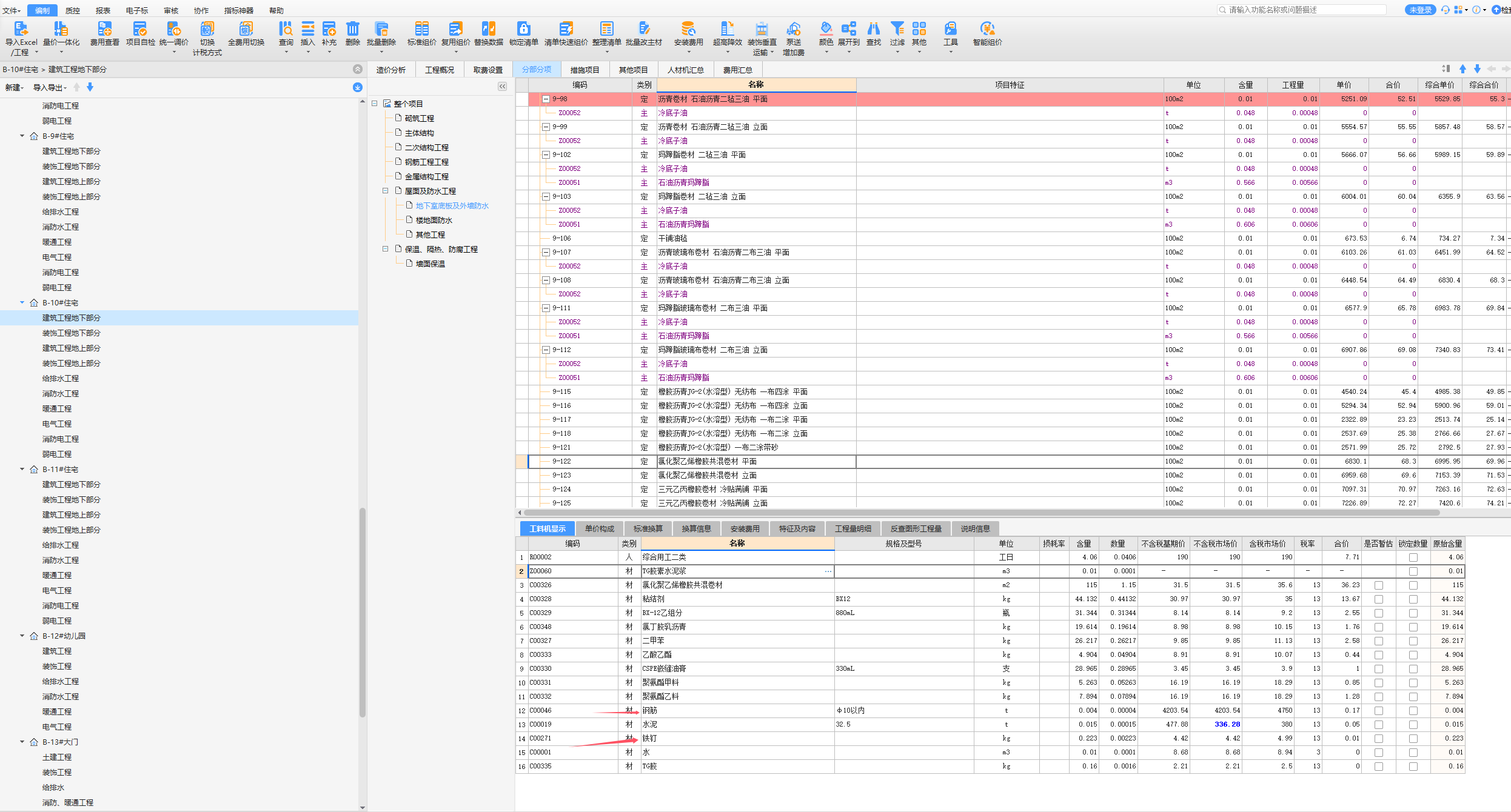Click 替换数据 icon
Screen dimensions: 1511x812
(x=489, y=34)
